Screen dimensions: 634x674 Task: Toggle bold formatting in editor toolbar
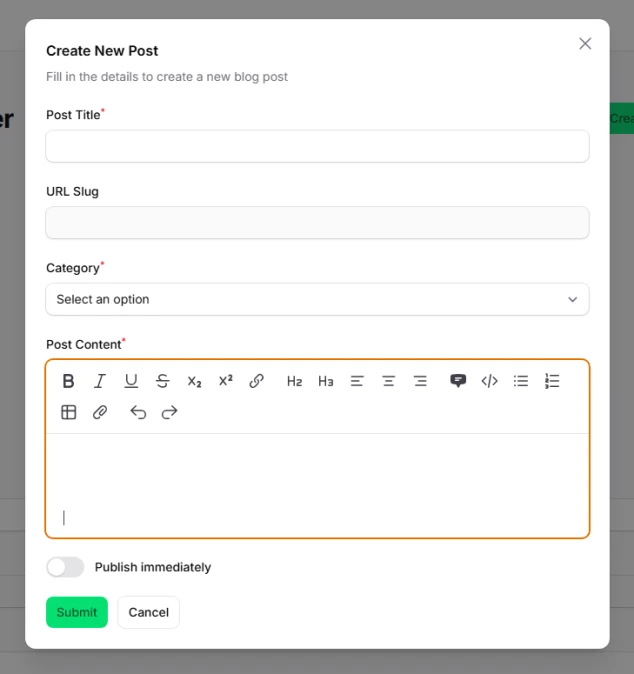68,381
